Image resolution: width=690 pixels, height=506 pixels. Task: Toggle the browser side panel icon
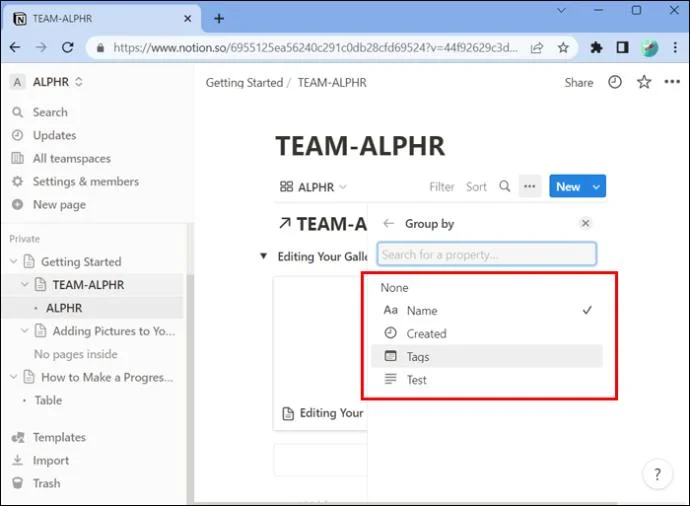622,47
